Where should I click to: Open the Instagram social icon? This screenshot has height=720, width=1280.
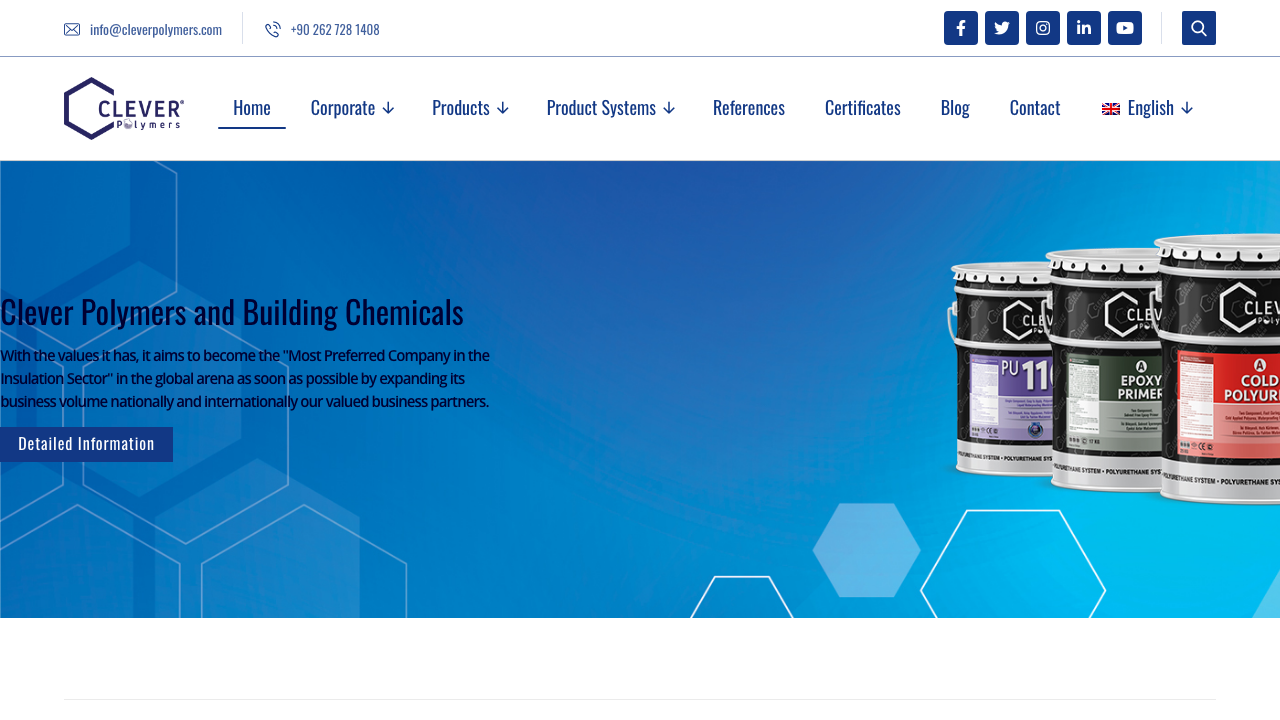(x=1042, y=25)
